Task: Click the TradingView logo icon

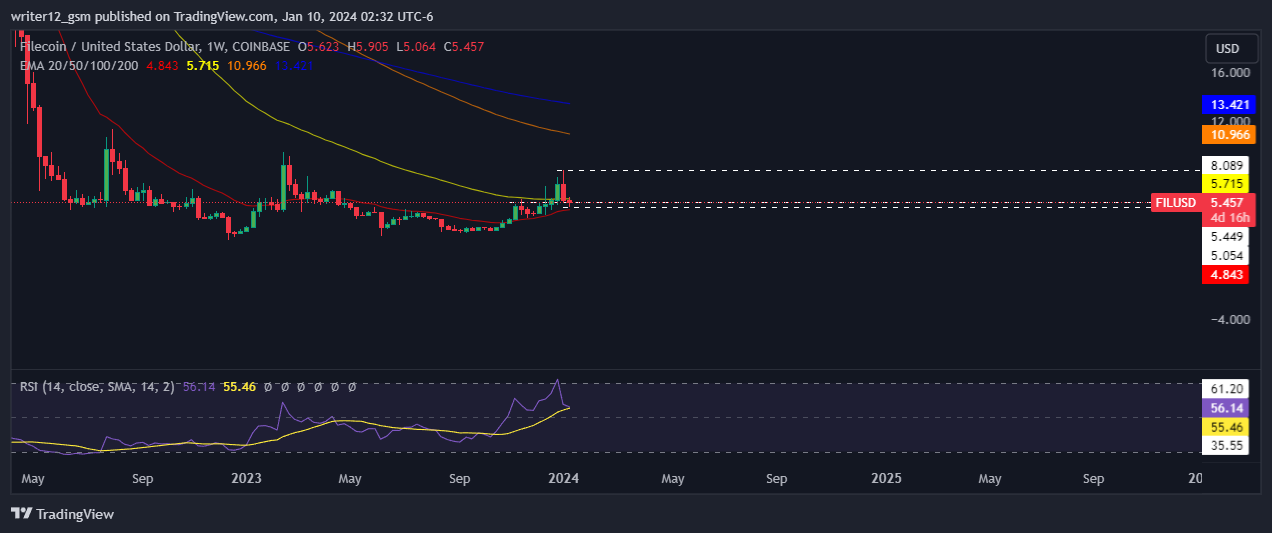Action: point(21,514)
